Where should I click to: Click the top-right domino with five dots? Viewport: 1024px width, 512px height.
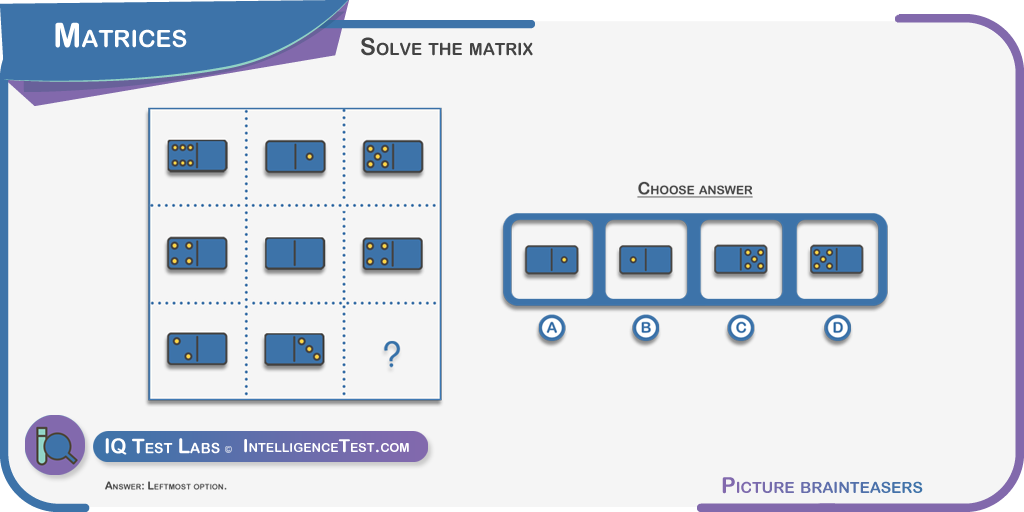[392, 156]
